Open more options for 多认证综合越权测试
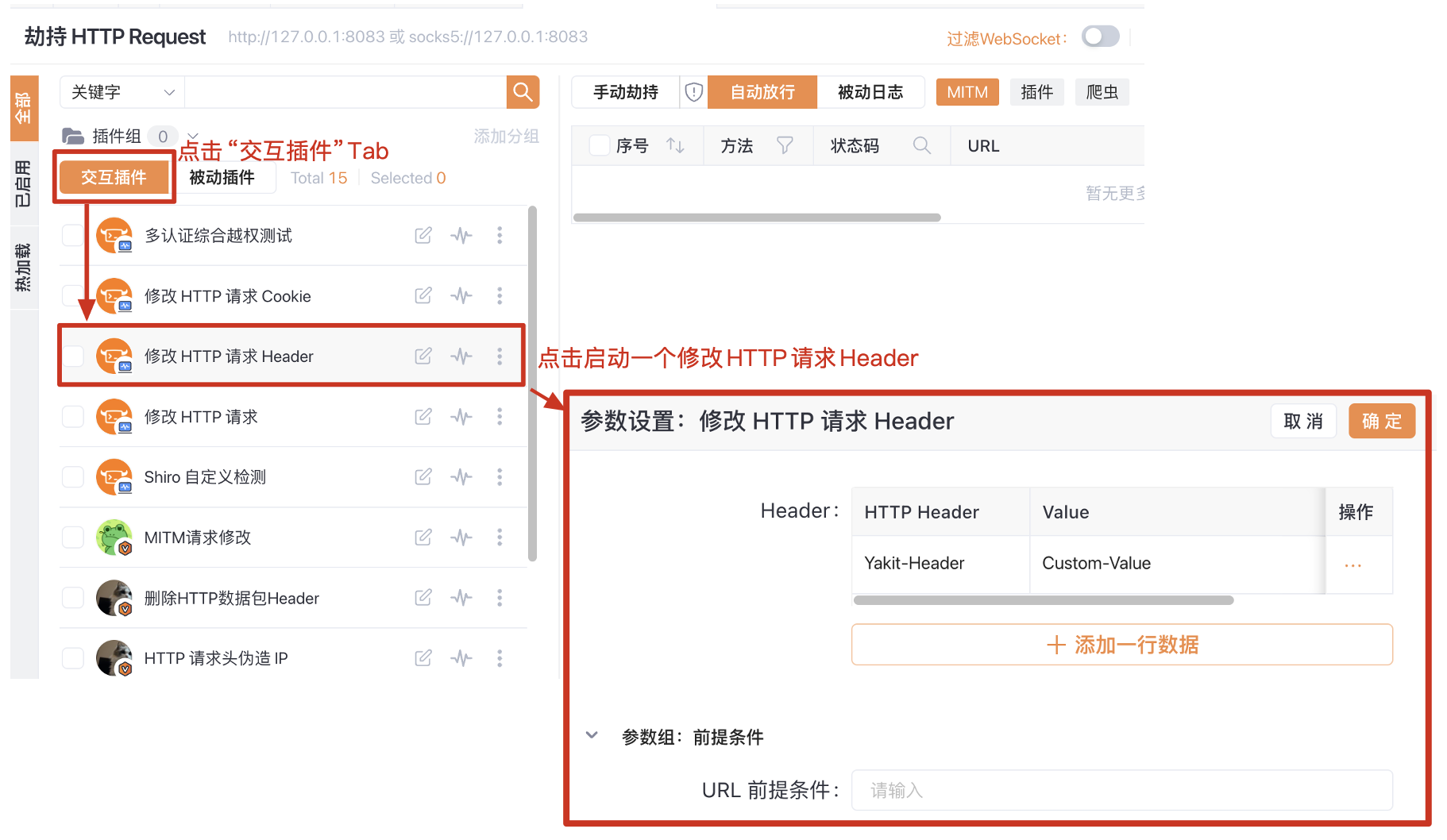This screenshot has width=1447, height=840. [x=500, y=235]
